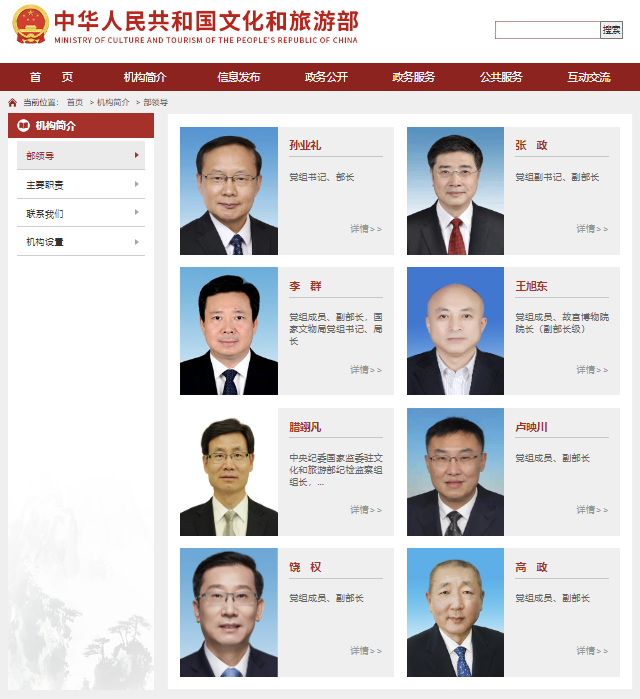The width and height of the screenshot is (640, 699).
Task: Expand the 机构设置 sidebar arrow
Action: tap(136, 242)
